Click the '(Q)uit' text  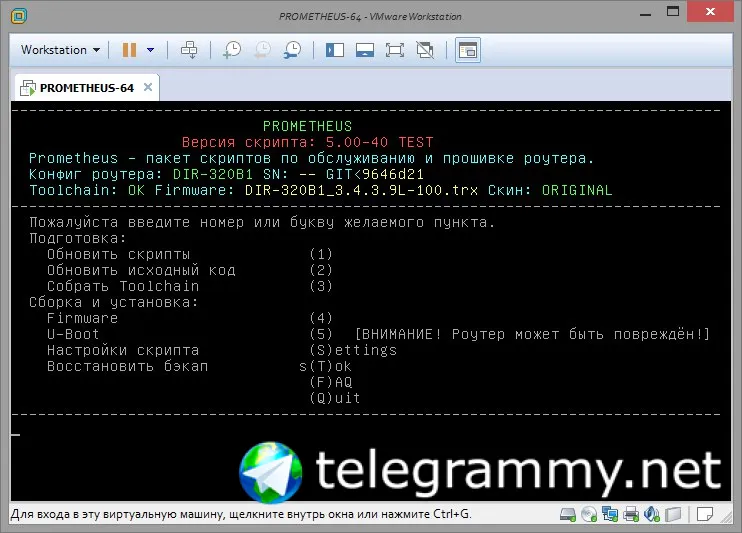coord(335,398)
